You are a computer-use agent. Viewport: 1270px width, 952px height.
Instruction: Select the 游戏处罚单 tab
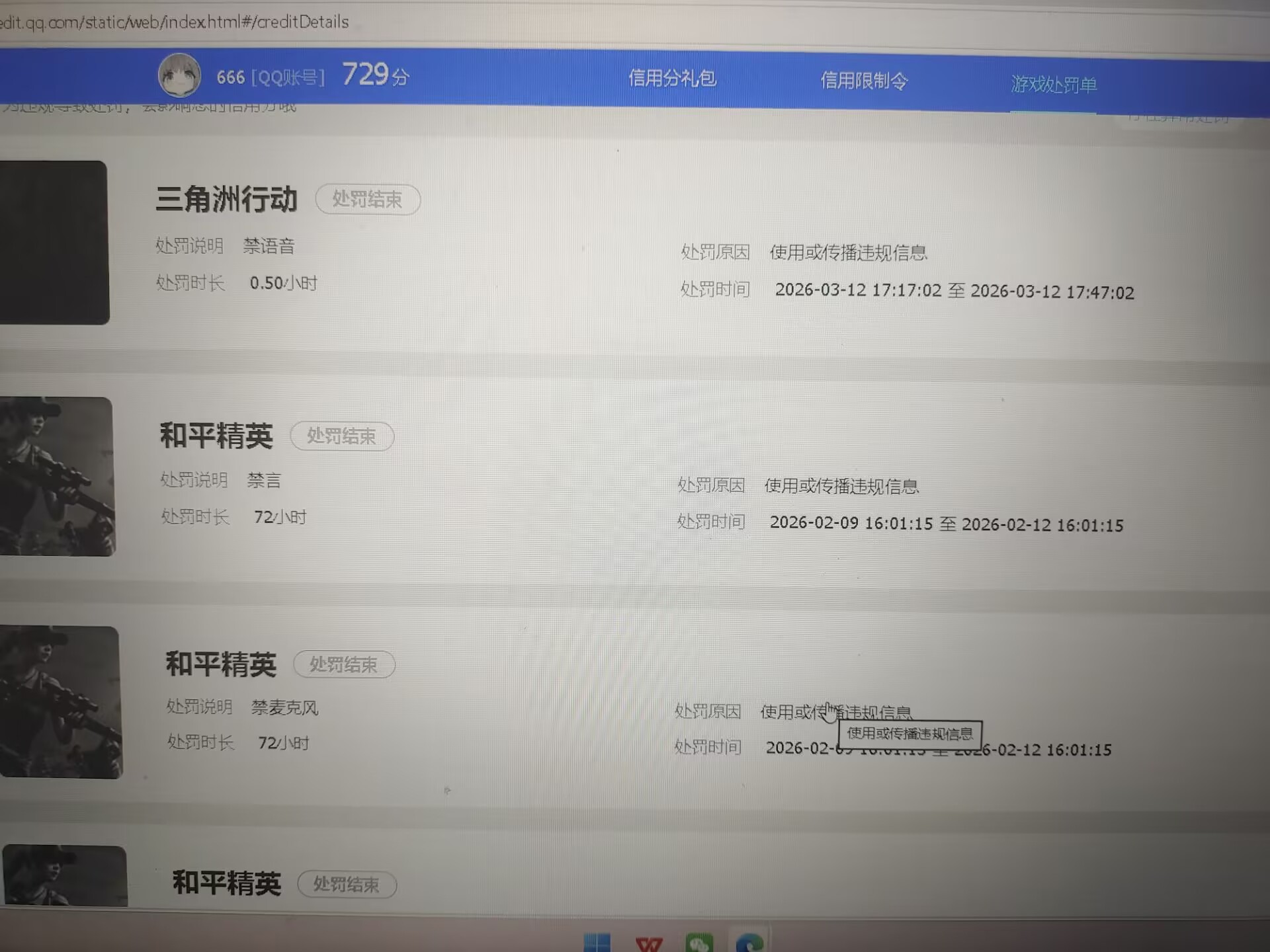1054,85
